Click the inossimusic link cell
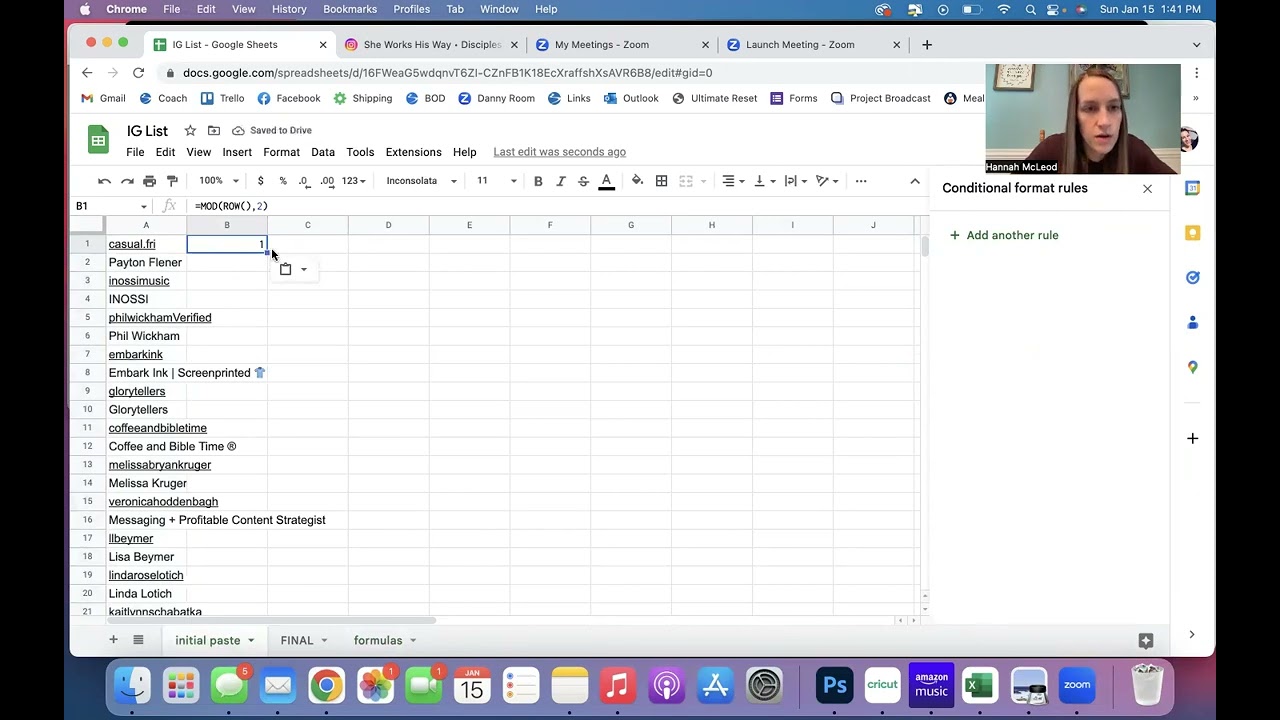Viewport: 1280px width, 720px height. [x=139, y=281]
